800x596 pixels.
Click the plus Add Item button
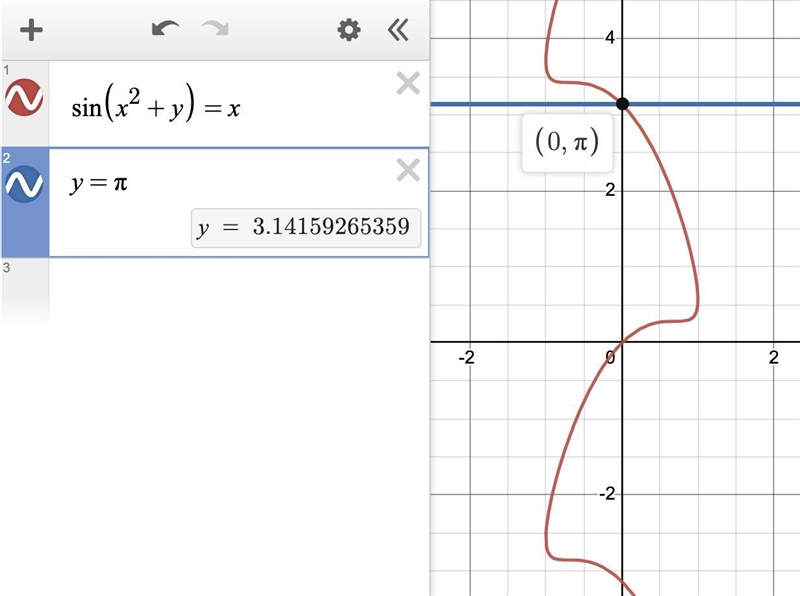[x=31, y=30]
